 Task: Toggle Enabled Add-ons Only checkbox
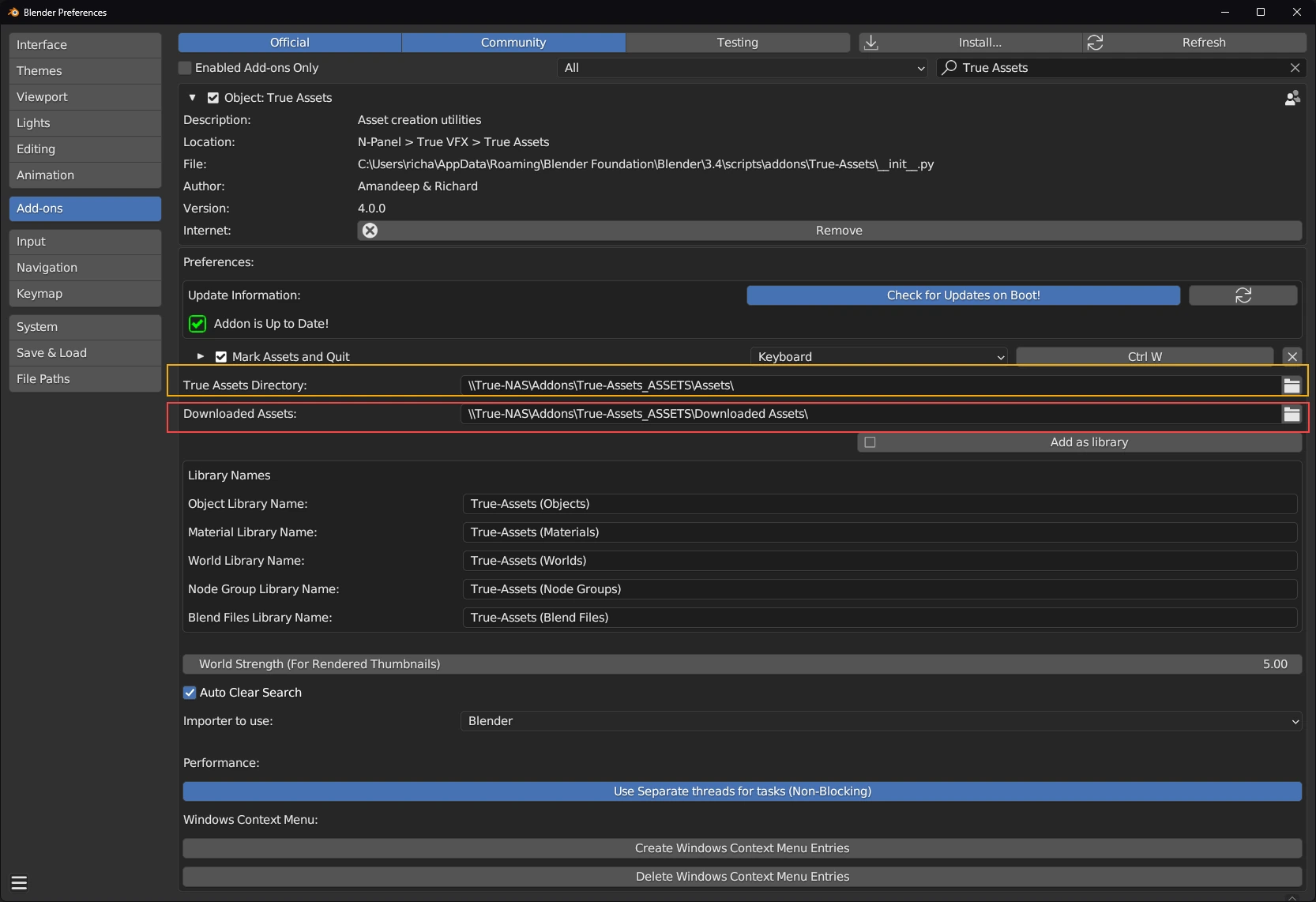(186, 68)
